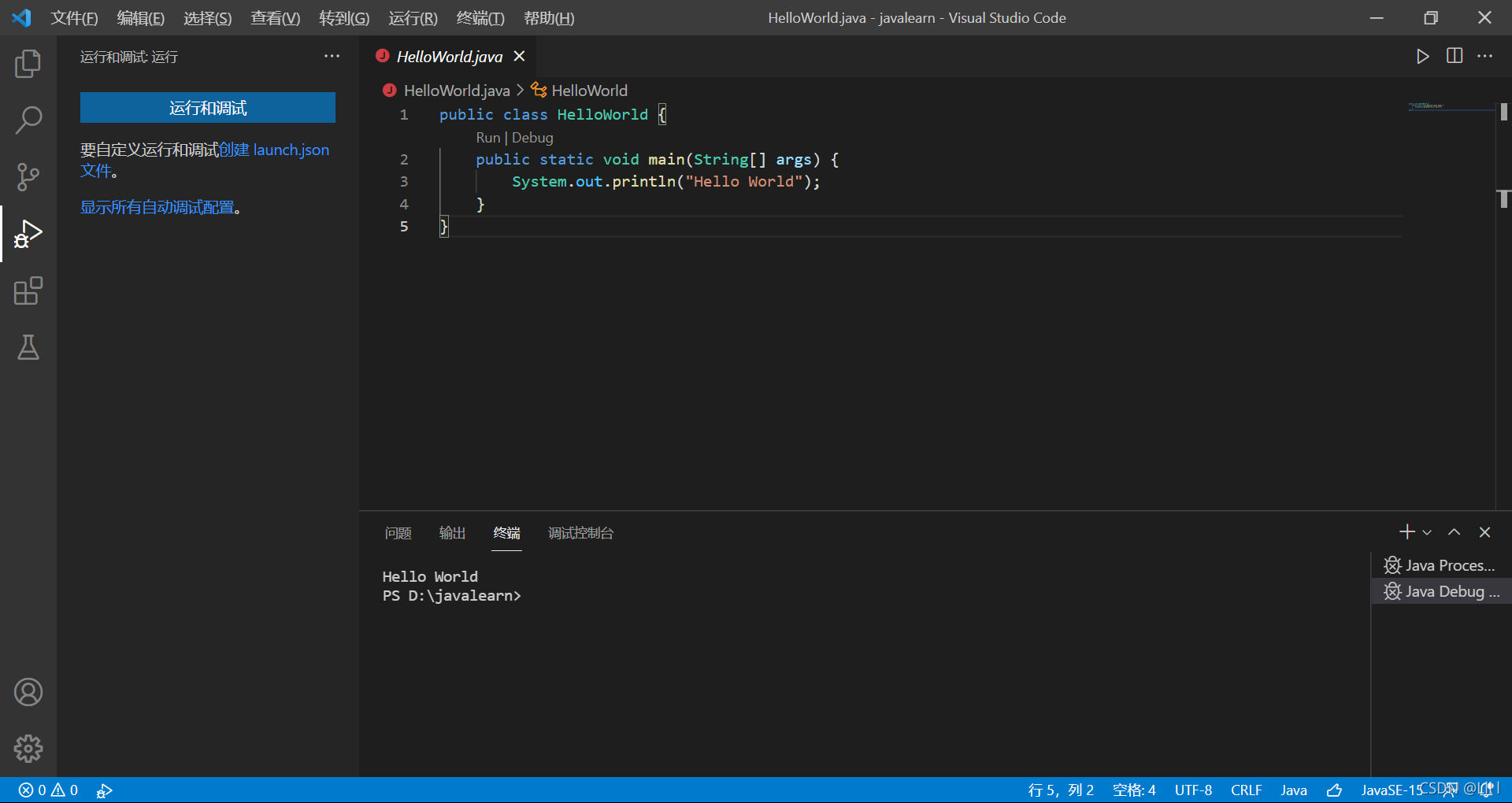The height and width of the screenshot is (803, 1512).
Task: Click the errors and warnings status indicator
Action: pyautogui.click(x=49, y=790)
